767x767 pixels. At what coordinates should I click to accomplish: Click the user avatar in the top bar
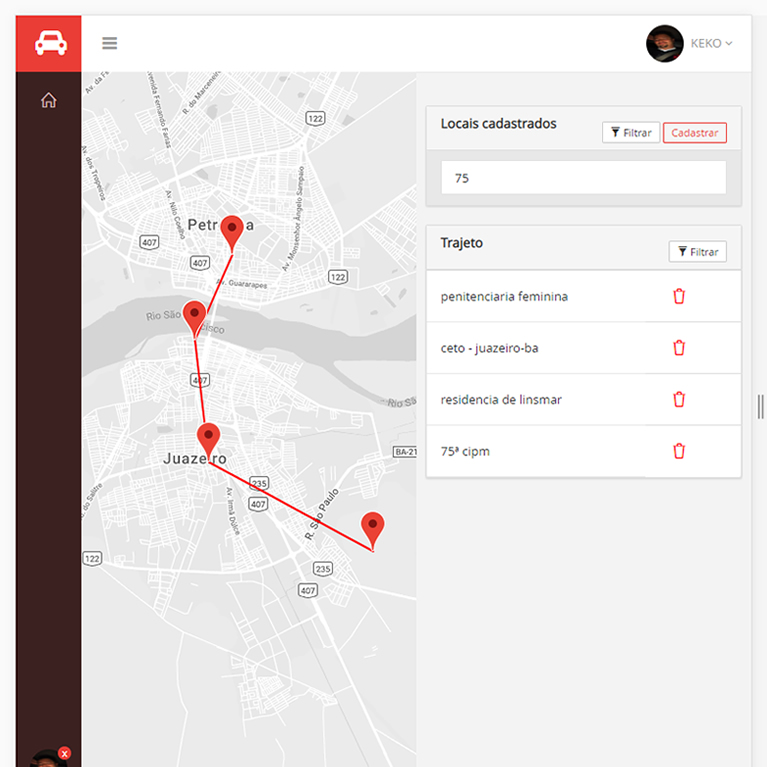point(664,44)
